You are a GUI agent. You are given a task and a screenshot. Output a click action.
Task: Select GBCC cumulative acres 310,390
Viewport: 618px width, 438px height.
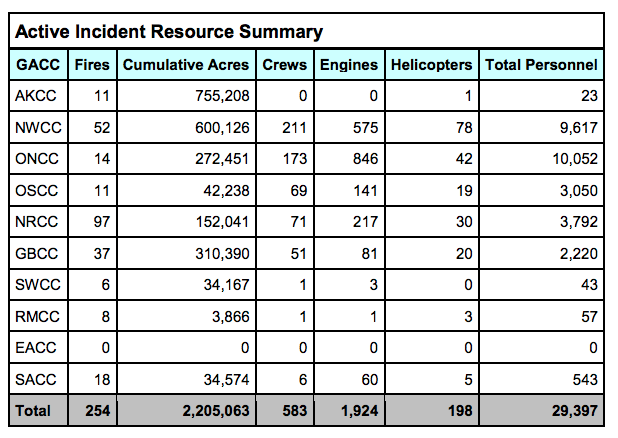pyautogui.click(x=223, y=253)
